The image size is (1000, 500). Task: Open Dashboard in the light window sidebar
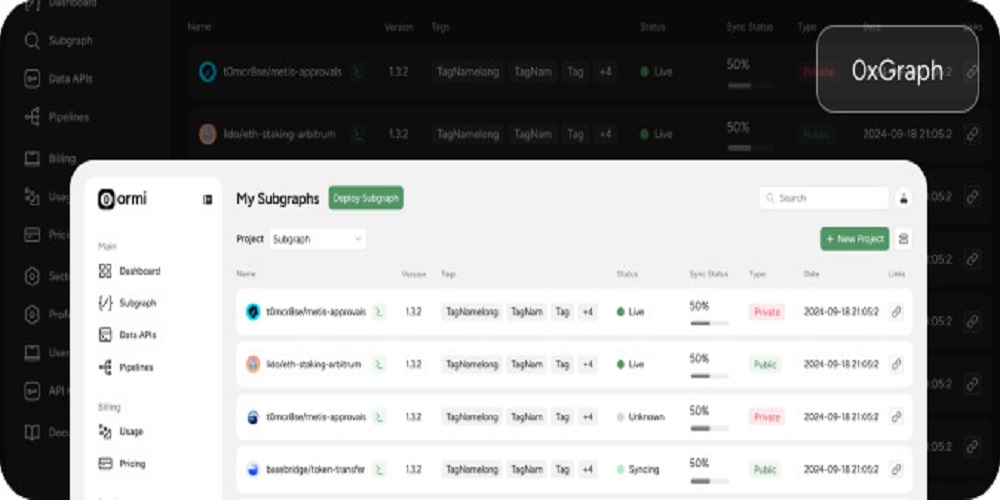point(130,271)
